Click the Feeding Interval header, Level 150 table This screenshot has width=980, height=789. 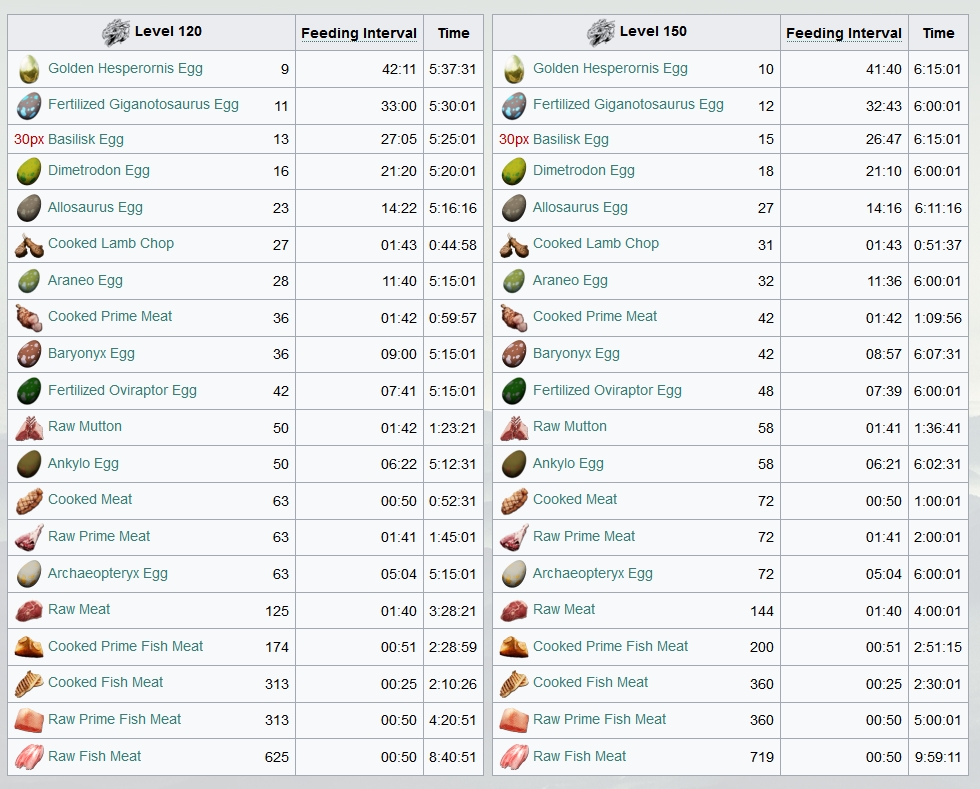point(844,33)
